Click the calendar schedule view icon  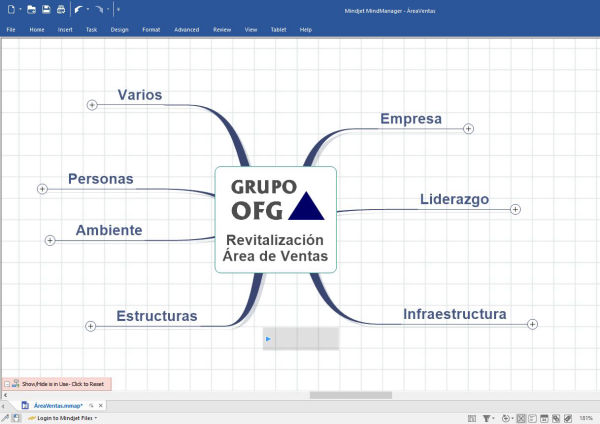544,419
